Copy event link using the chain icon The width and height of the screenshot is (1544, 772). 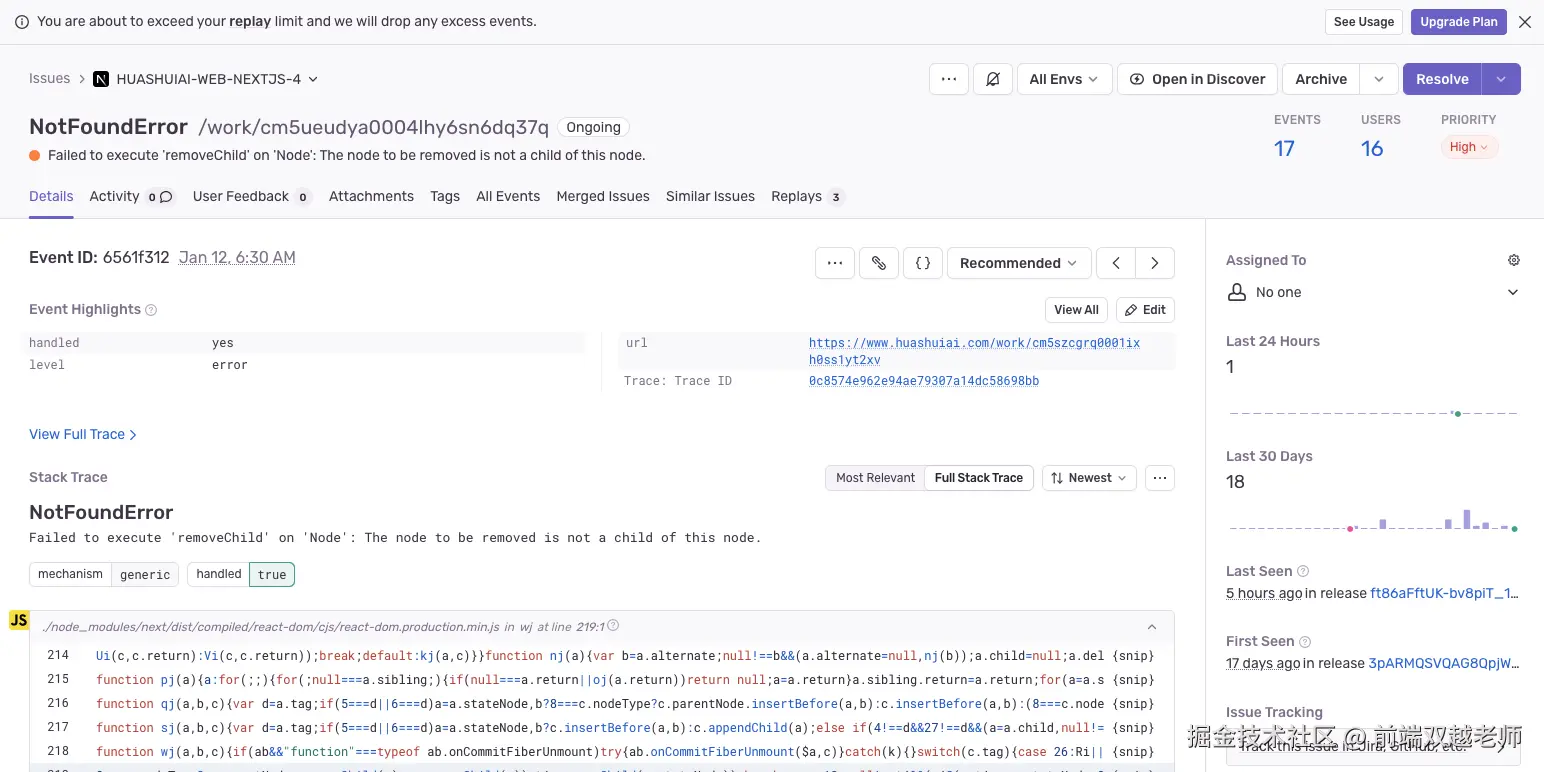click(878, 263)
